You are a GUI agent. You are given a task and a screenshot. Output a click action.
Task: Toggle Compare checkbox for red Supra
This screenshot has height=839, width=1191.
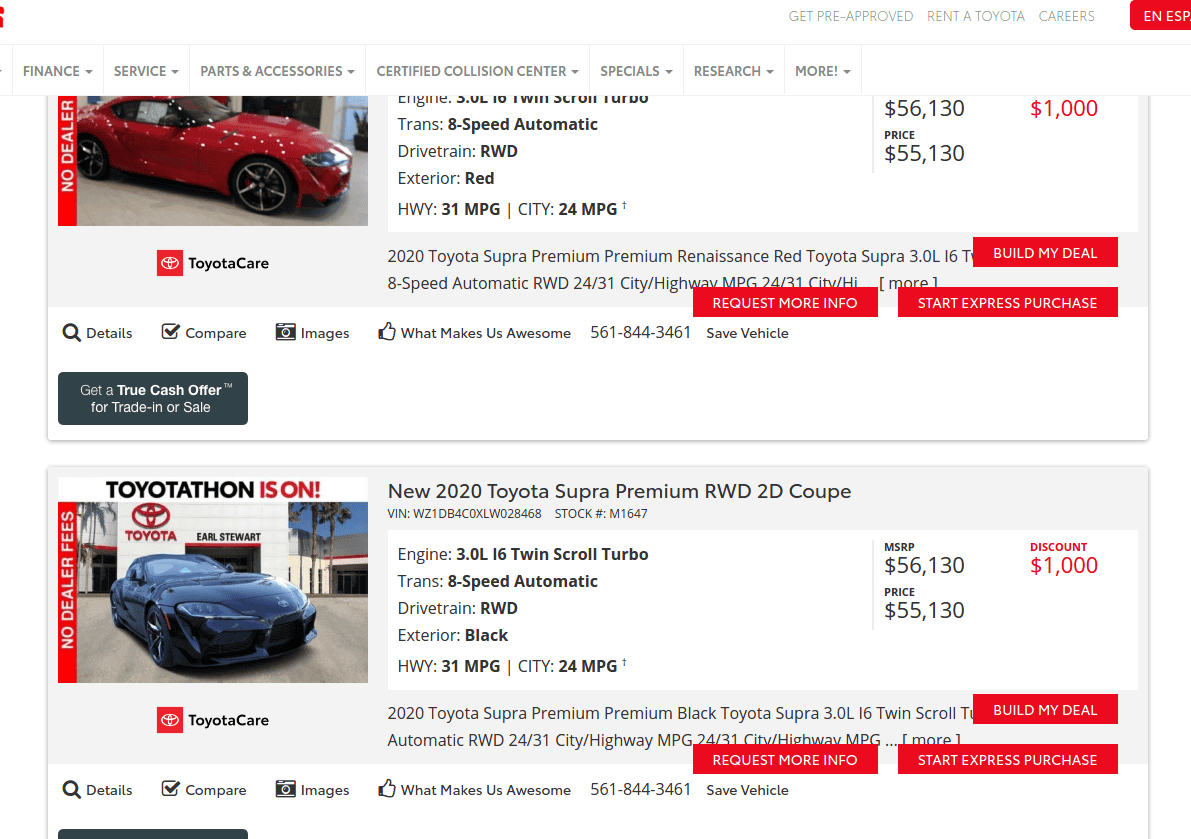(x=170, y=332)
